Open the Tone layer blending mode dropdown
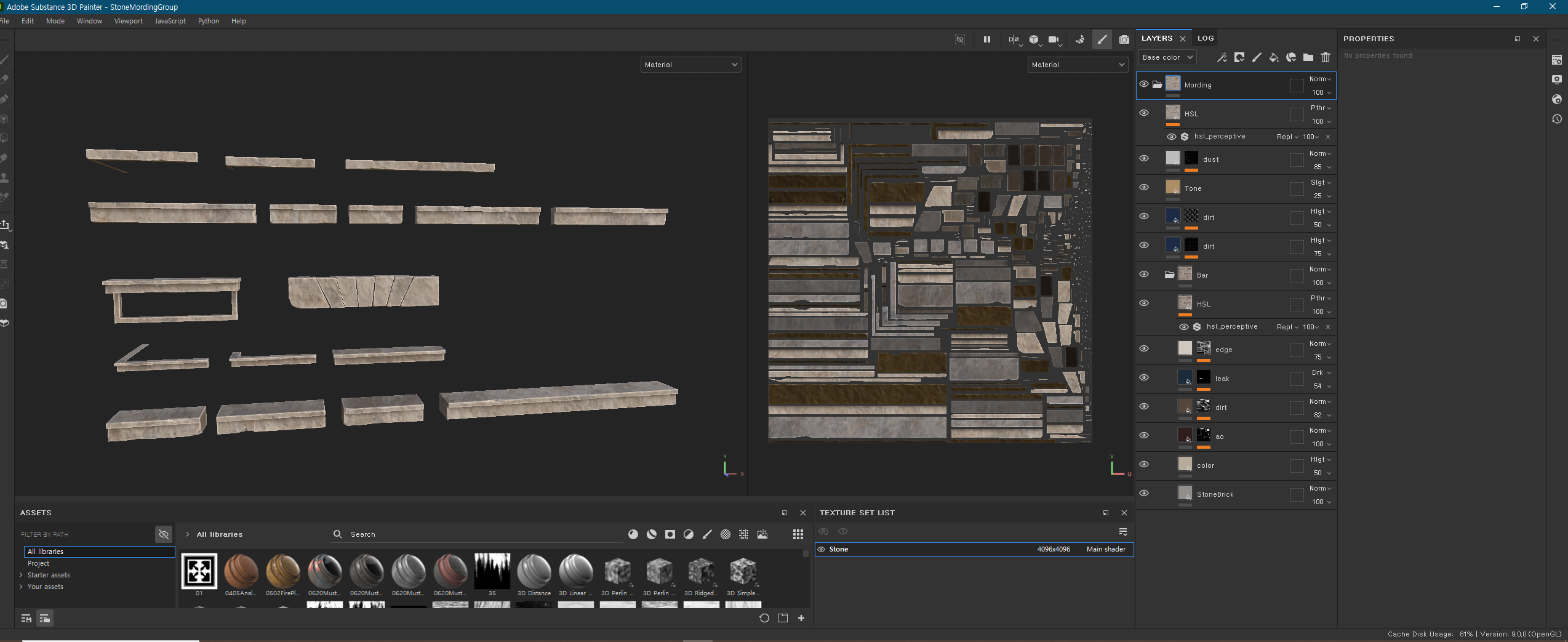 coord(1321,182)
